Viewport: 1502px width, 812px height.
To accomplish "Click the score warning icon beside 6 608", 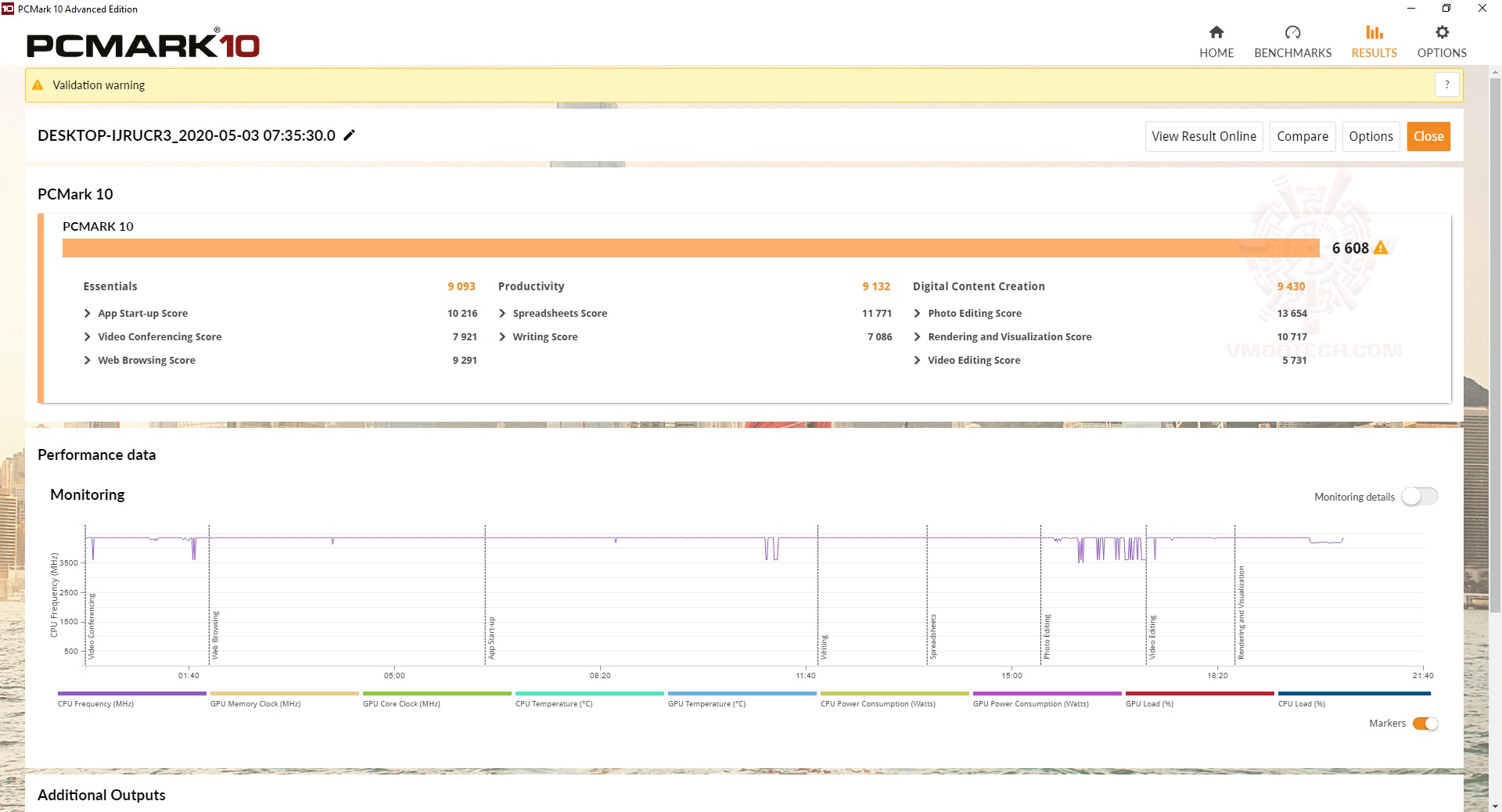I will click(1381, 248).
